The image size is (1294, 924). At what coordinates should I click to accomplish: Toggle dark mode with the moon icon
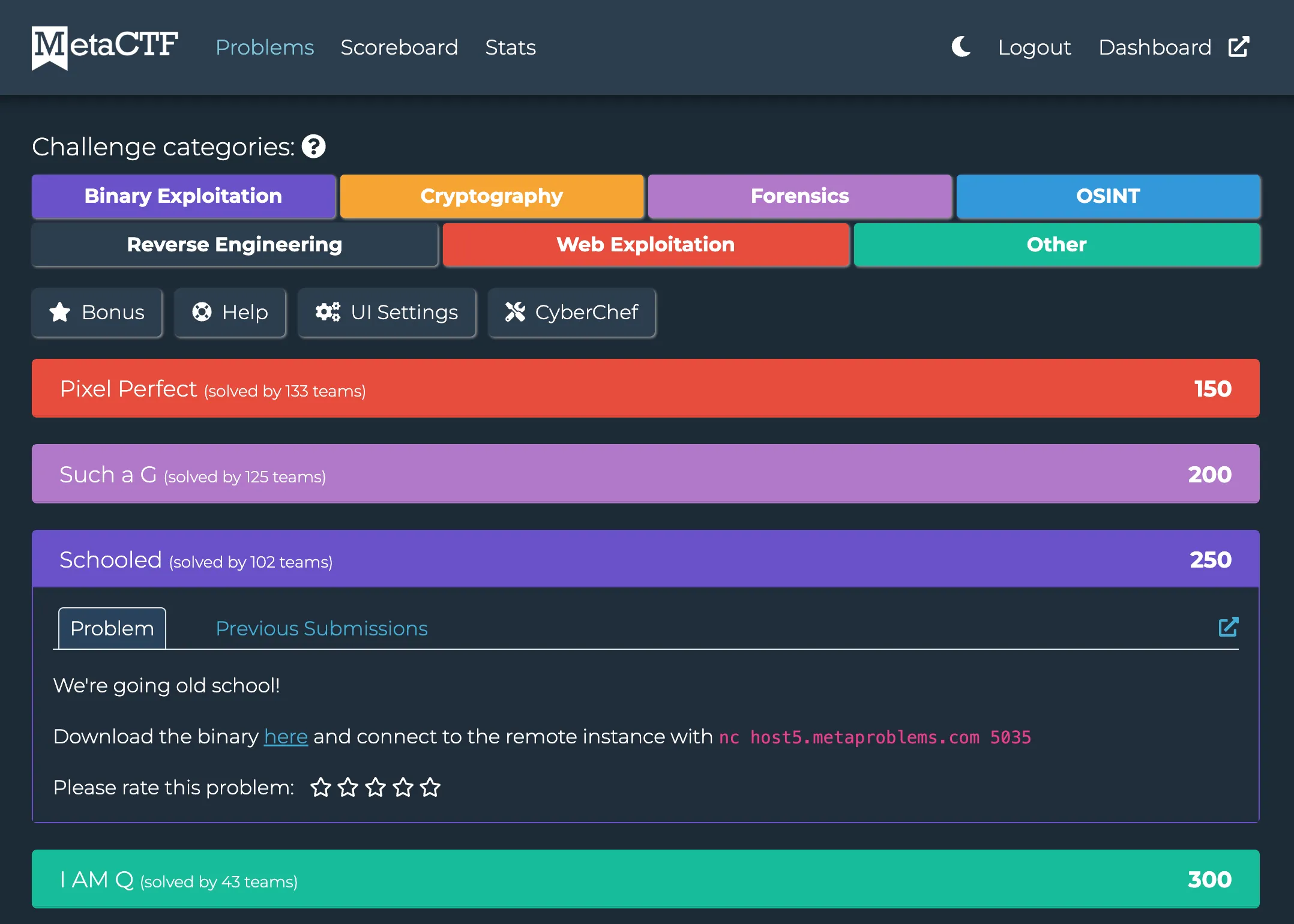(961, 47)
